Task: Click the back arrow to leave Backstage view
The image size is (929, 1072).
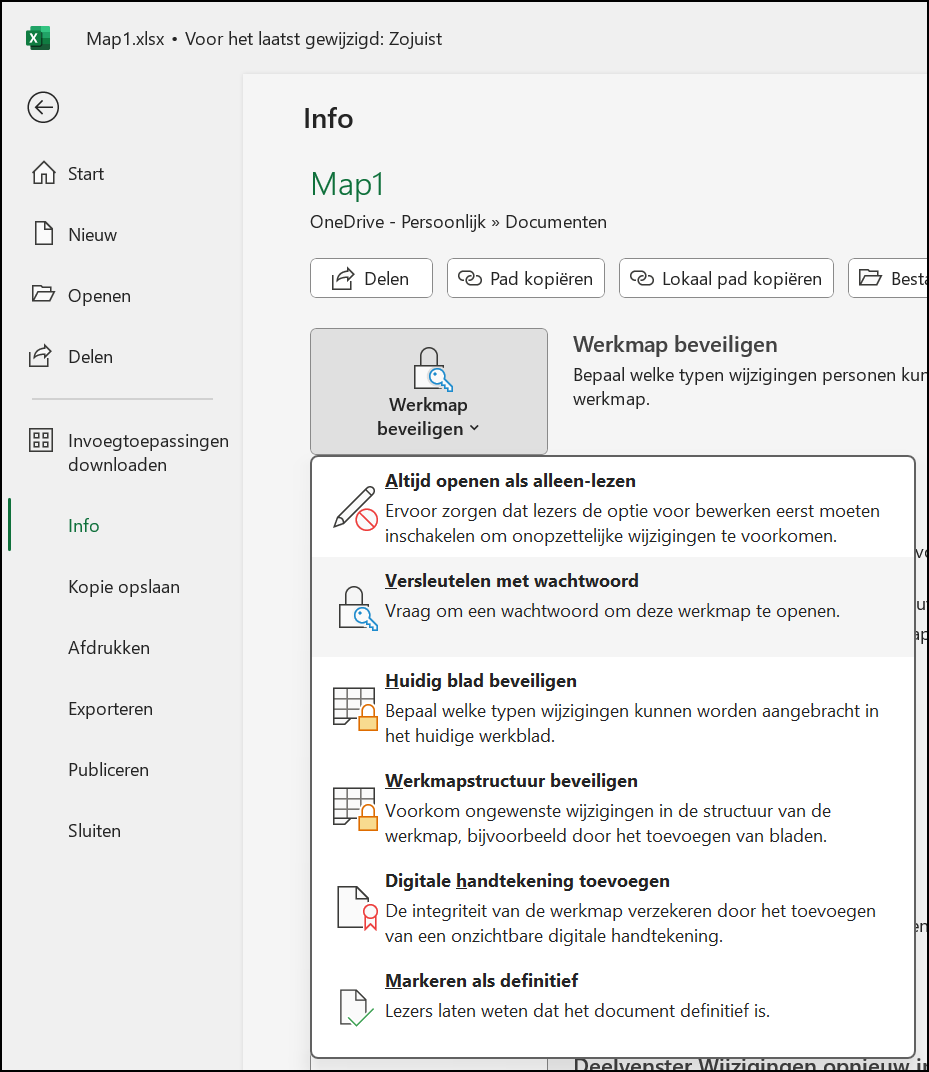Action: (43, 107)
